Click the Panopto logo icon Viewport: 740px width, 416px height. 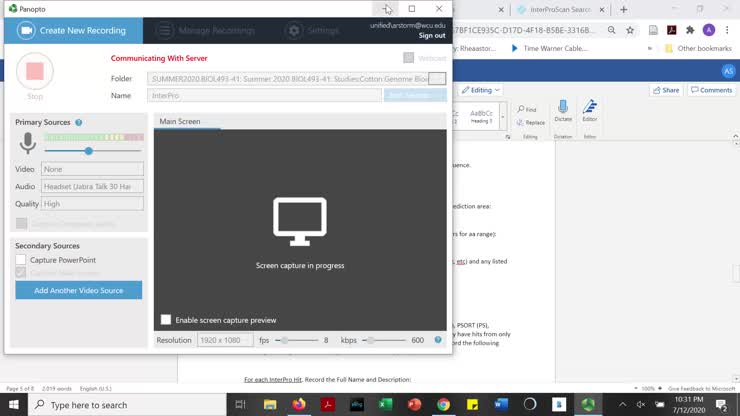click(13, 8)
